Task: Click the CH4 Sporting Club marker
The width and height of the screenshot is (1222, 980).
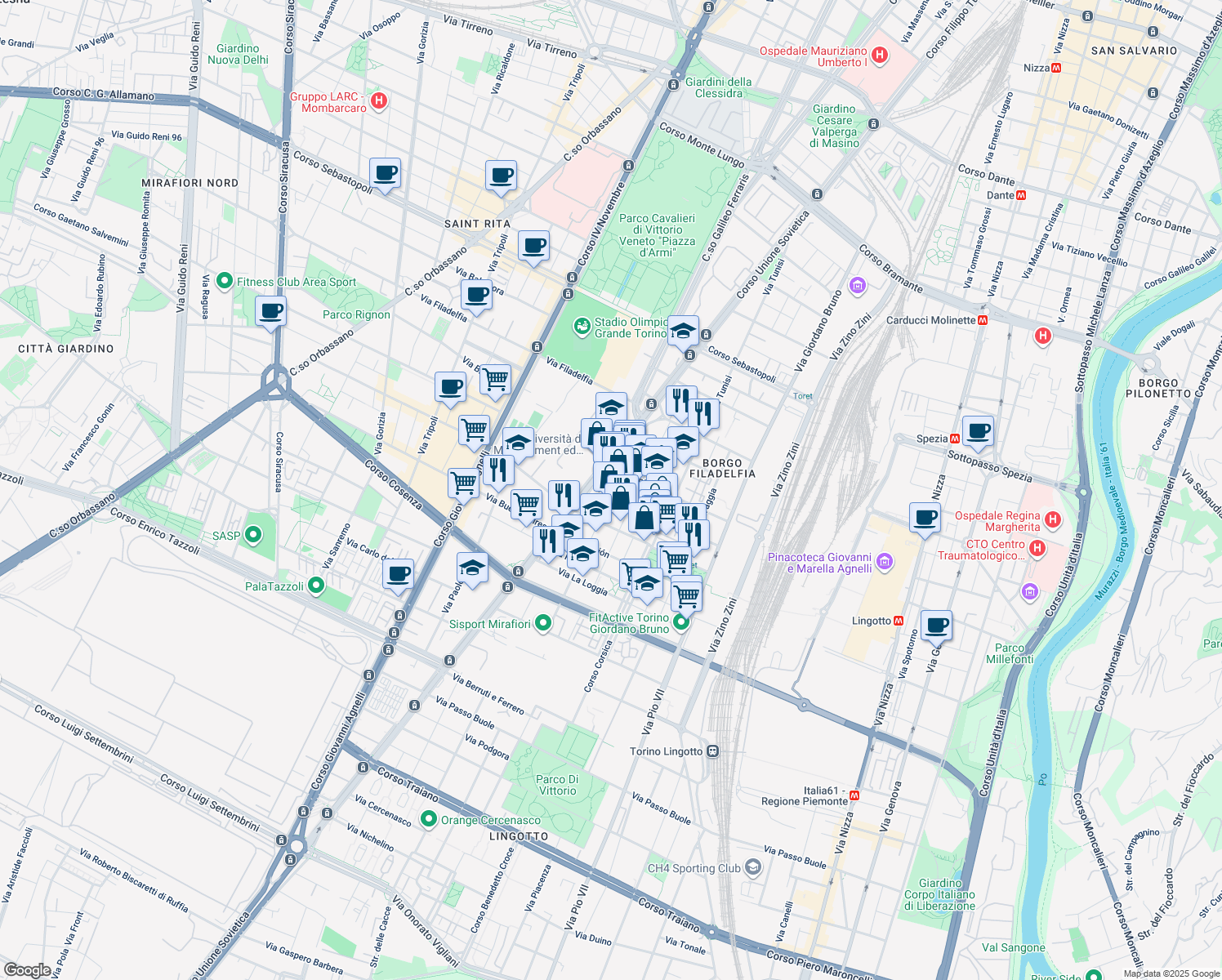Action: [752, 867]
